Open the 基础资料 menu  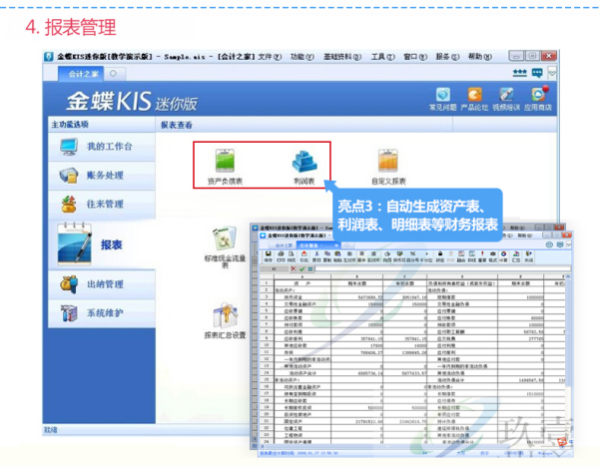(342, 57)
